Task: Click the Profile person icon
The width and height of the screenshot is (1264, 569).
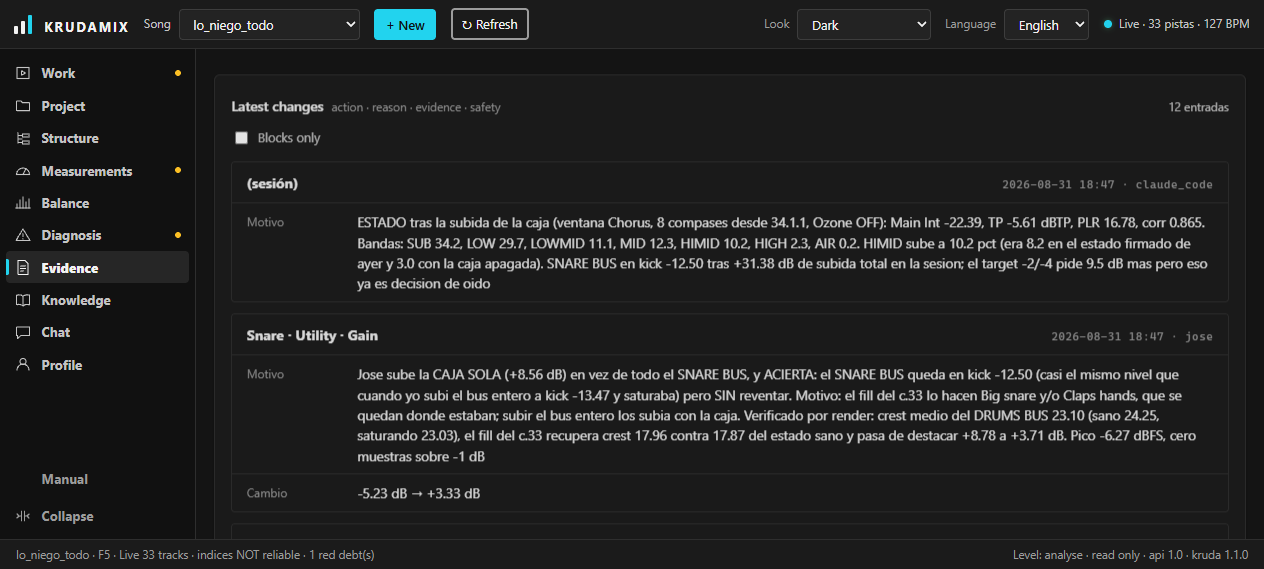Action: (23, 365)
